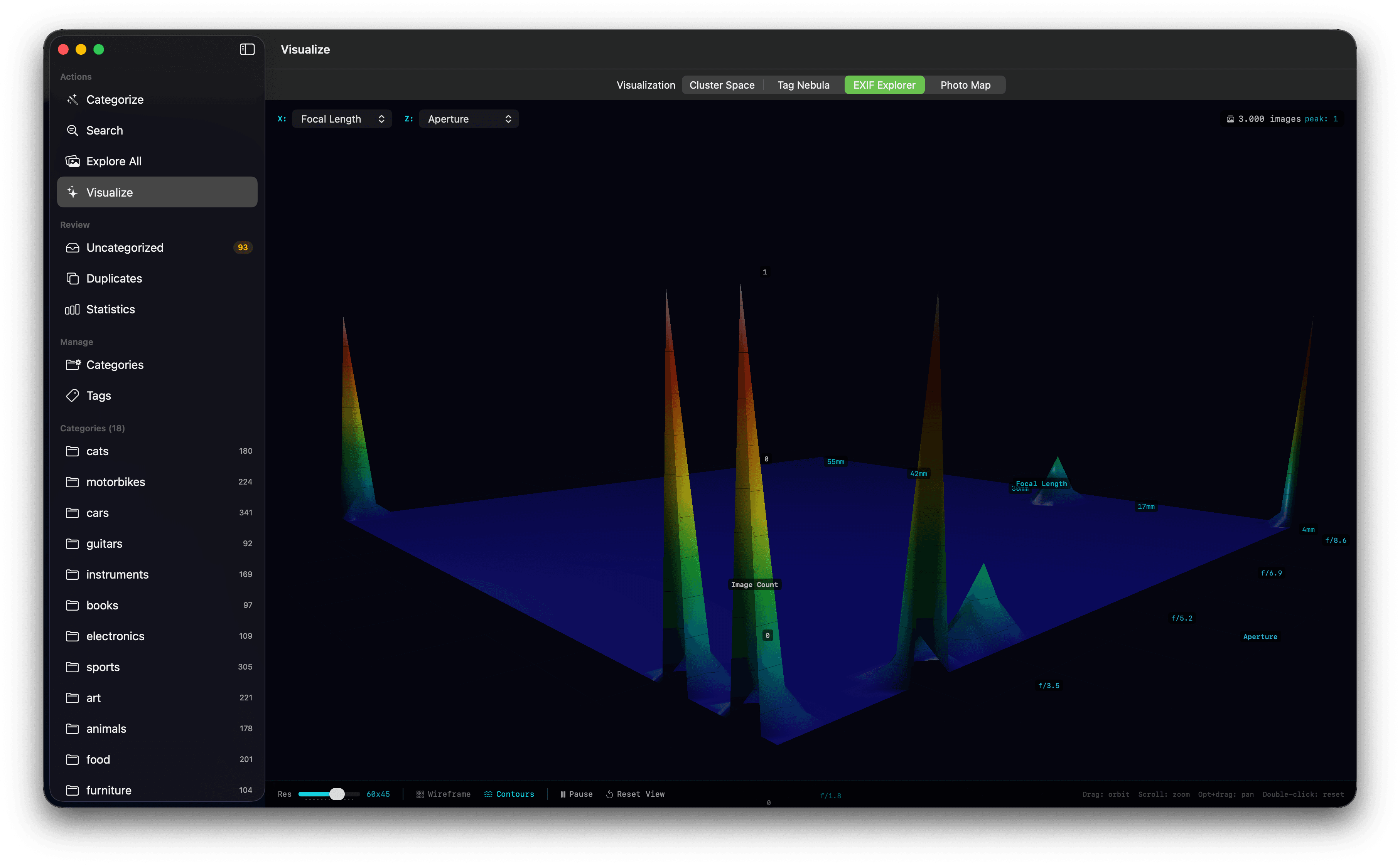Click the books folder icon
This screenshot has width=1400, height=865.
(x=72, y=605)
